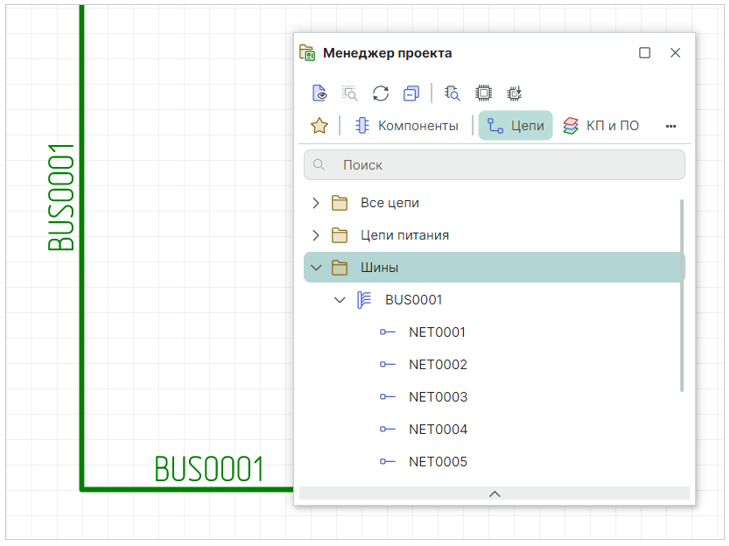Click the bottom panel collapse chevron bar
The width and height of the screenshot is (729, 546).
click(494, 493)
